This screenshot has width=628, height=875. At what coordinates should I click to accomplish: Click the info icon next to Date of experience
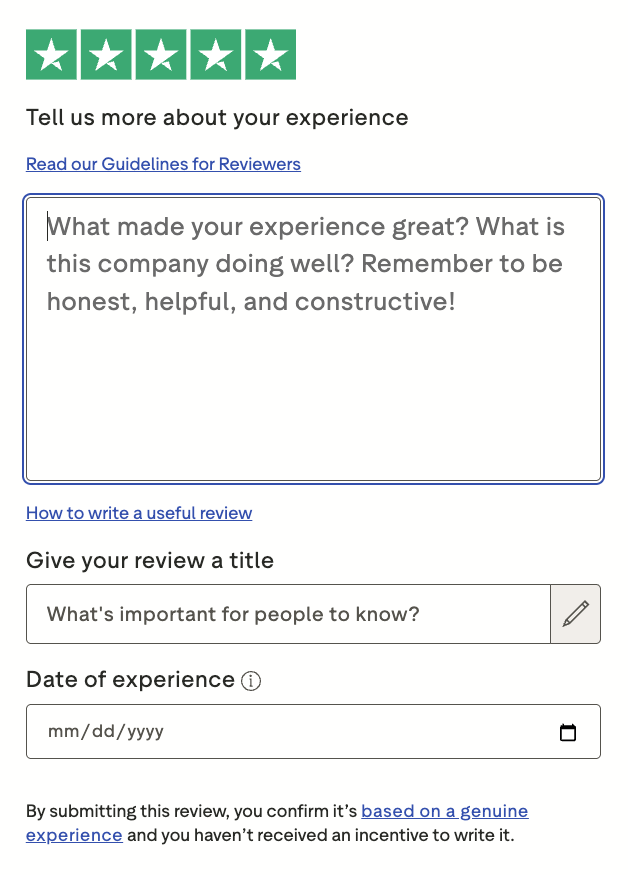pyautogui.click(x=251, y=681)
